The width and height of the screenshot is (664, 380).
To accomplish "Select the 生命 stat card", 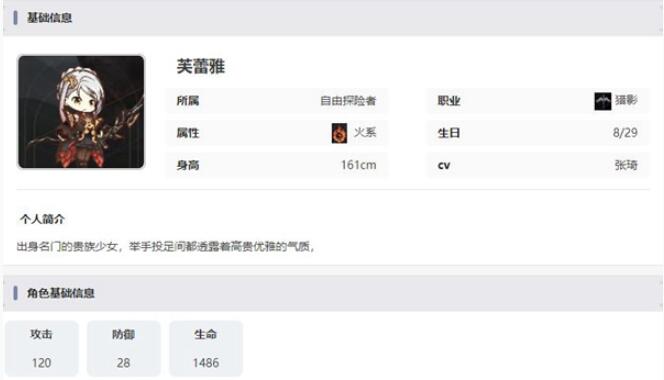I will click(206, 348).
